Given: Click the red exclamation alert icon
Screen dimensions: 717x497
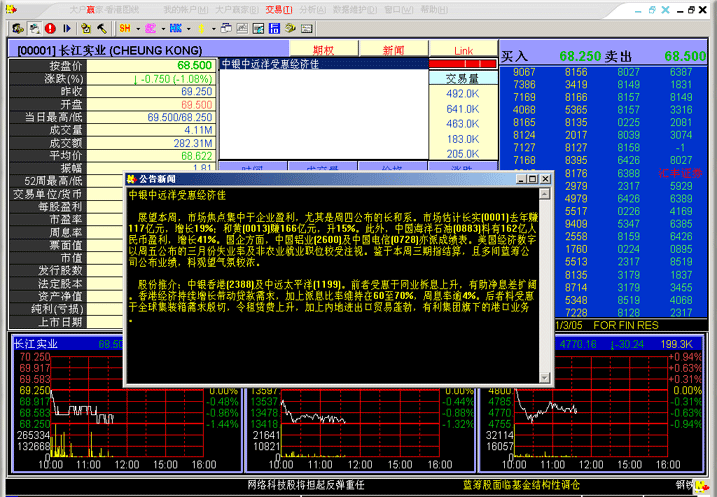Looking at the screenshot, I should 50,28.
